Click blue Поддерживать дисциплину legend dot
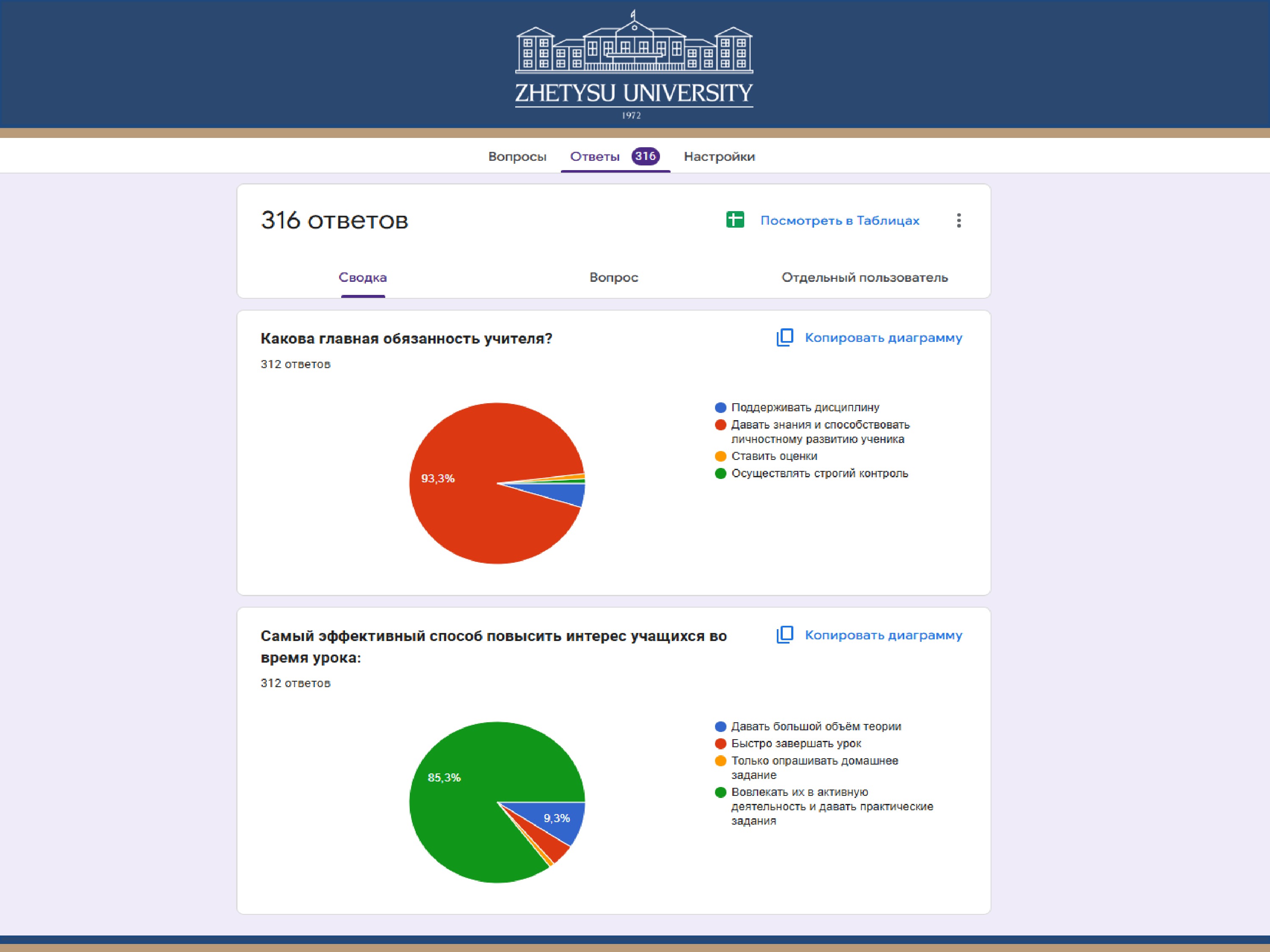1270x952 pixels. coord(721,407)
